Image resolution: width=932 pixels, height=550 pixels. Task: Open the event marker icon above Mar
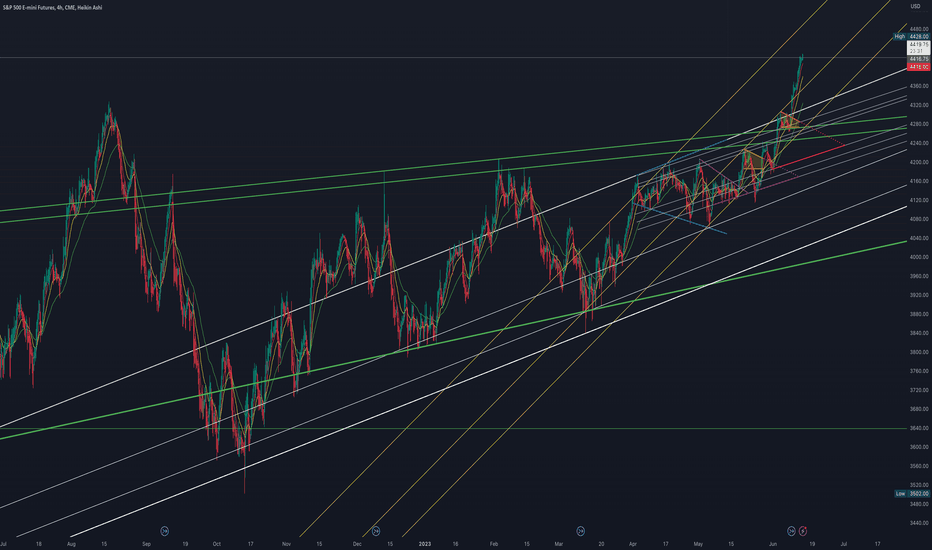[x=580, y=531]
